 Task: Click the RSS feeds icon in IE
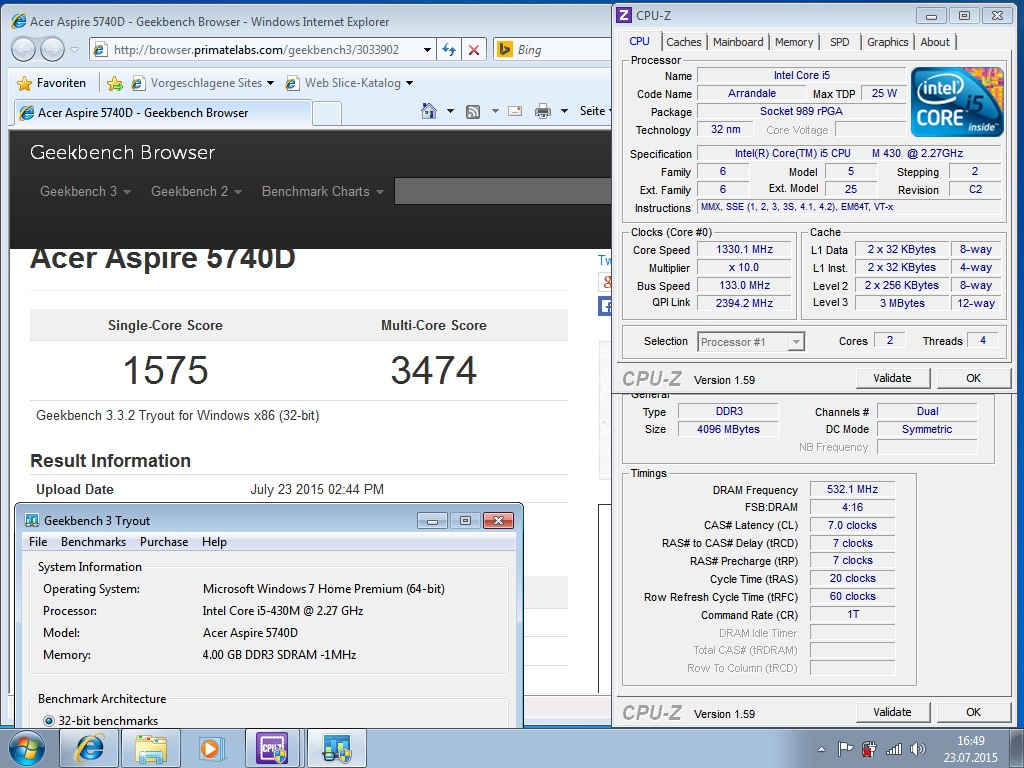click(x=473, y=112)
